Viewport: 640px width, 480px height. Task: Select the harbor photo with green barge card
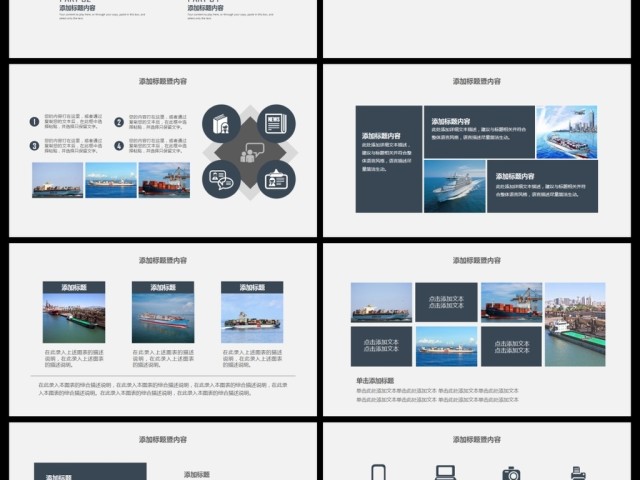point(74,318)
